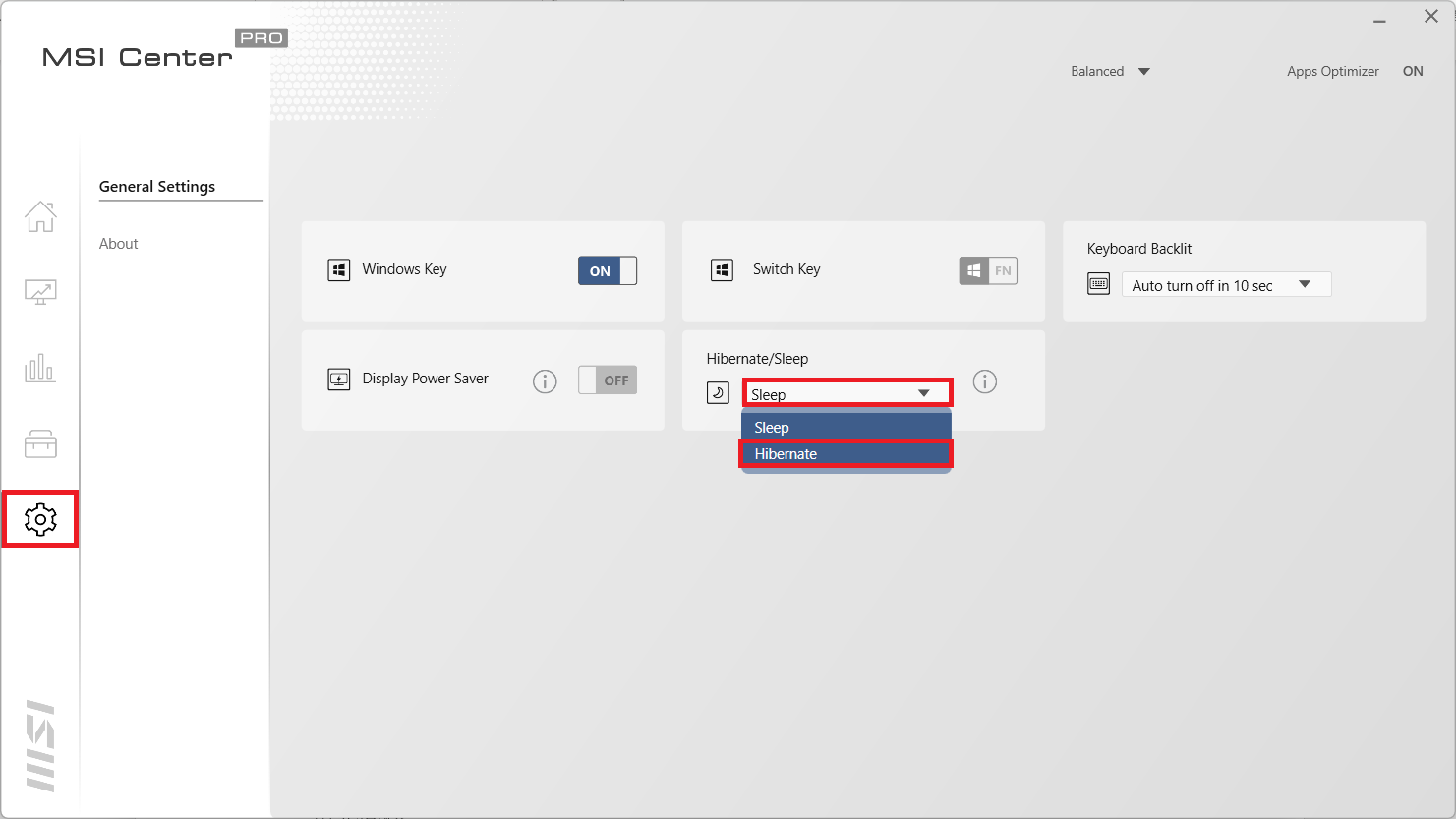This screenshot has width=1456, height=819.
Task: Click the Display Power Saver monitor icon
Action: (339, 380)
